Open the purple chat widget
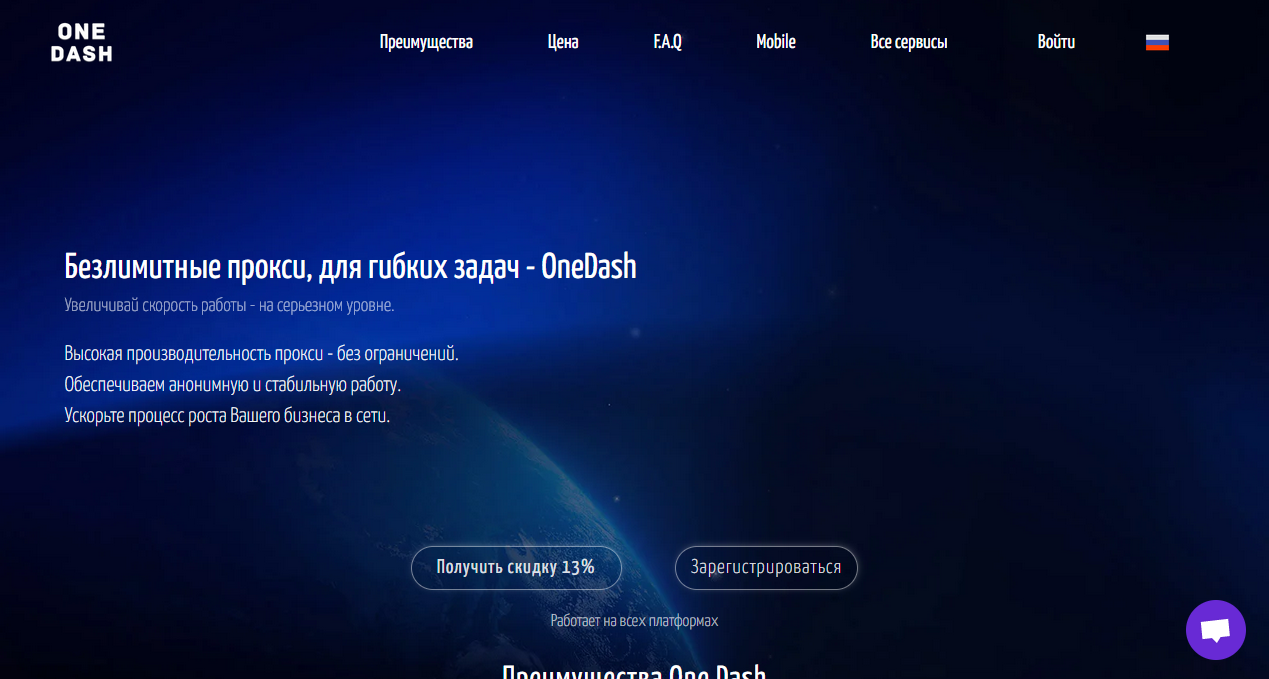Screen dimensions: 1269x679 pyautogui.click(x=1215, y=630)
